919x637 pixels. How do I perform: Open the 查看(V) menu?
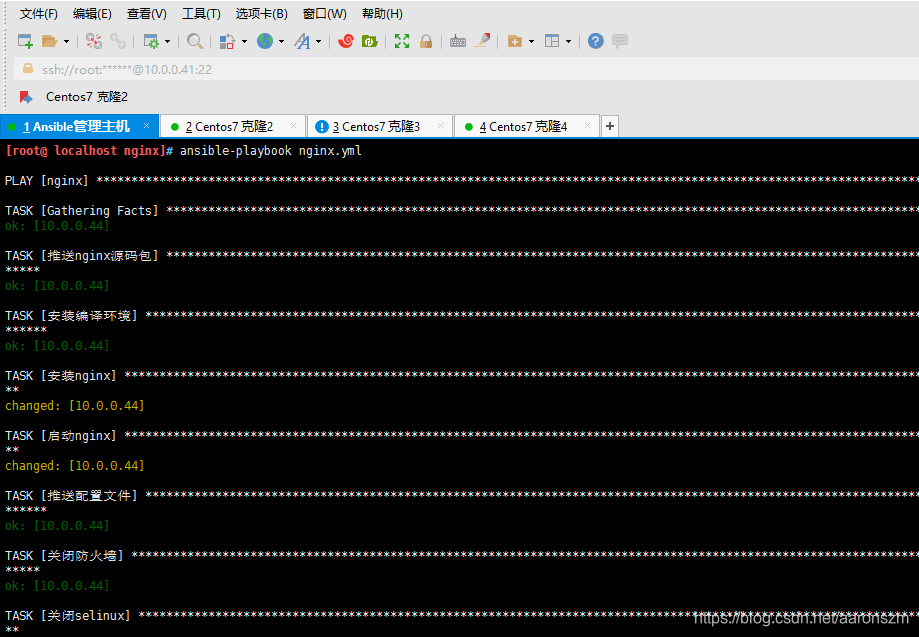[147, 13]
